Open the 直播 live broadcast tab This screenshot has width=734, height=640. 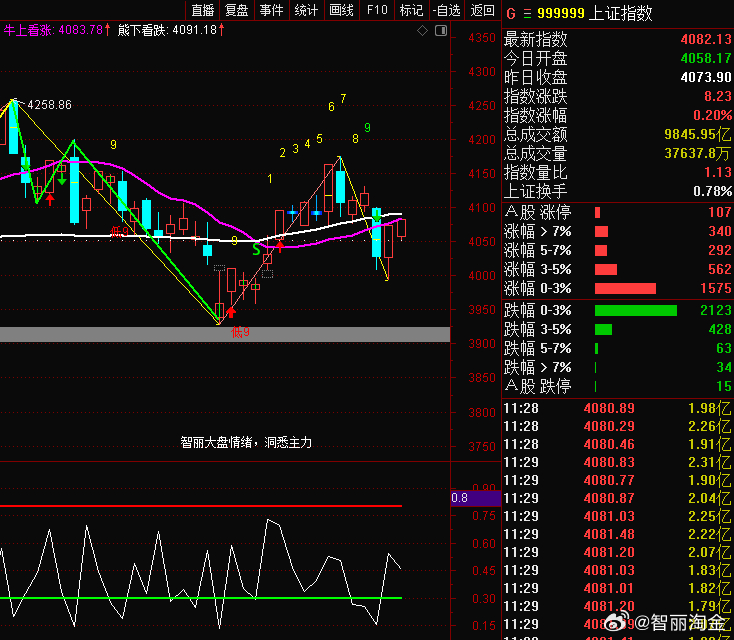click(x=203, y=10)
